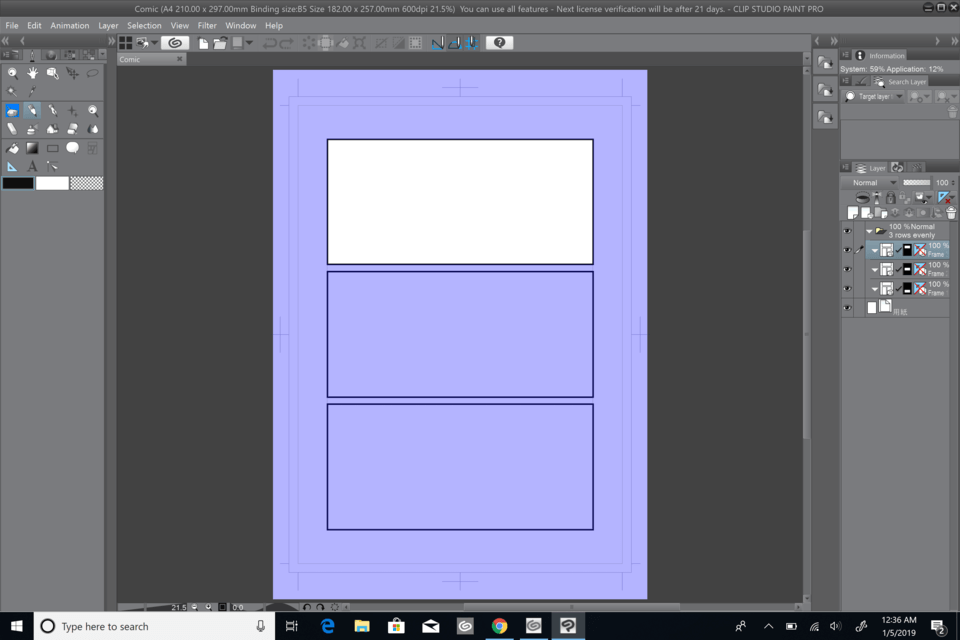Image resolution: width=960 pixels, height=640 pixels.
Task: Select the Ruler tool
Action: pos(12,166)
